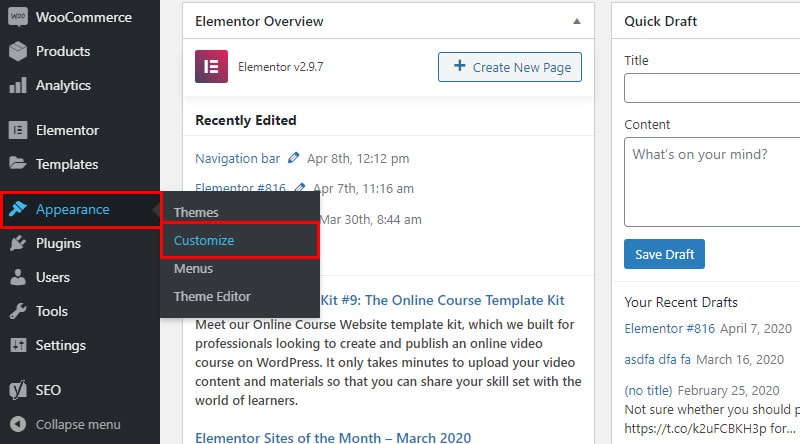Choose Theme Editor in the submenu
The height and width of the screenshot is (444, 800).
pyautogui.click(x=212, y=297)
